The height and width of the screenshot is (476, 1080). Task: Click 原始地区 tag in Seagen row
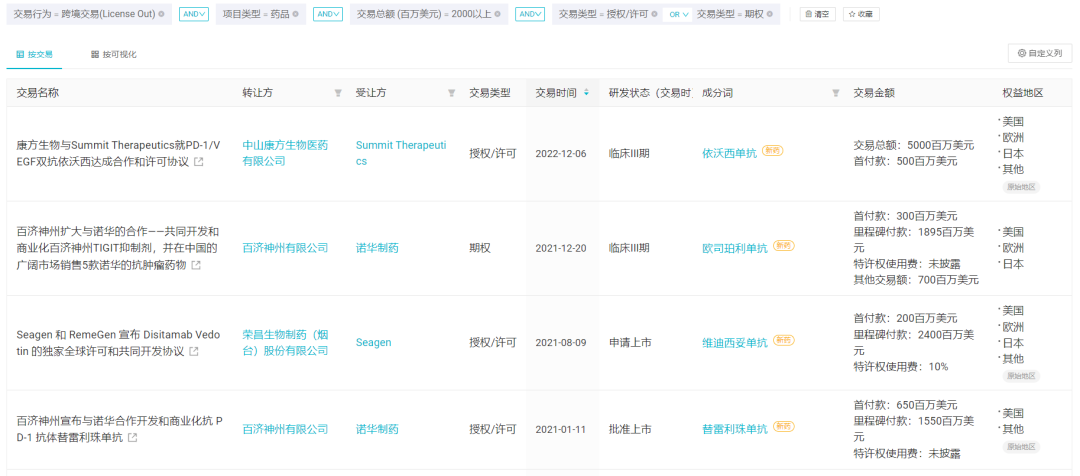[1021, 375]
